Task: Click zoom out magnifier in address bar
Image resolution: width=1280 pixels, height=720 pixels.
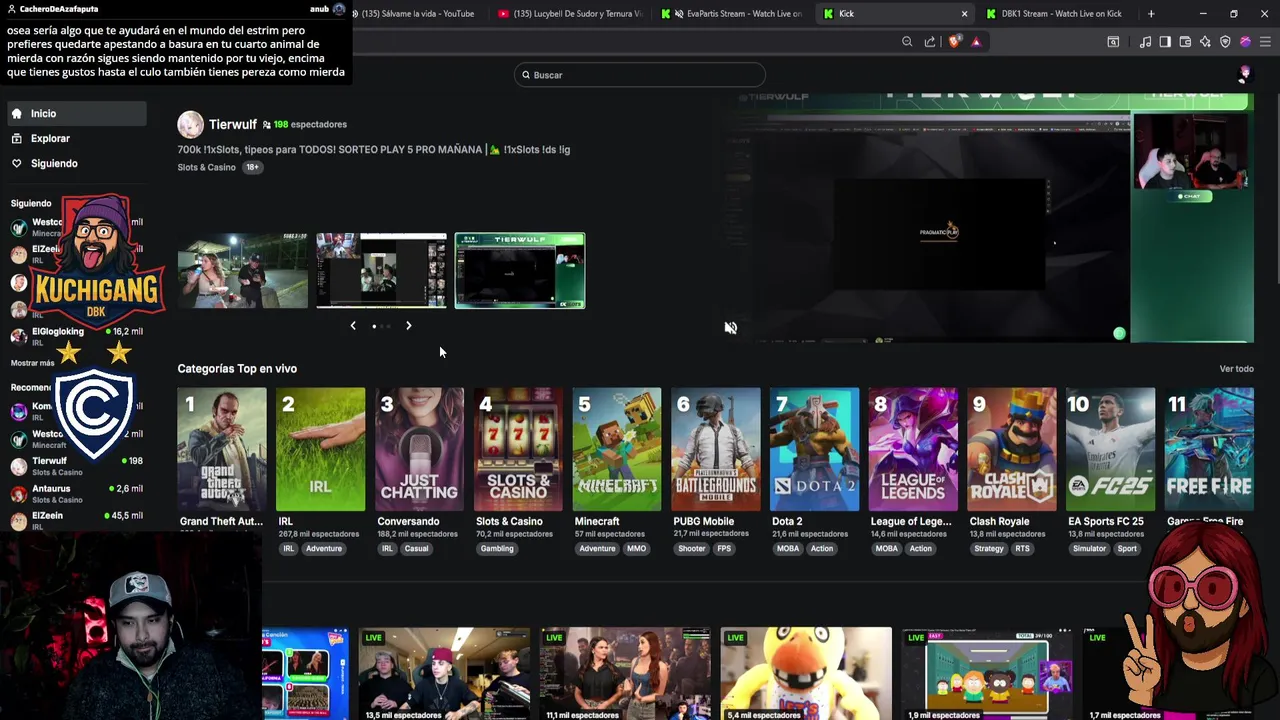Action: tap(907, 42)
